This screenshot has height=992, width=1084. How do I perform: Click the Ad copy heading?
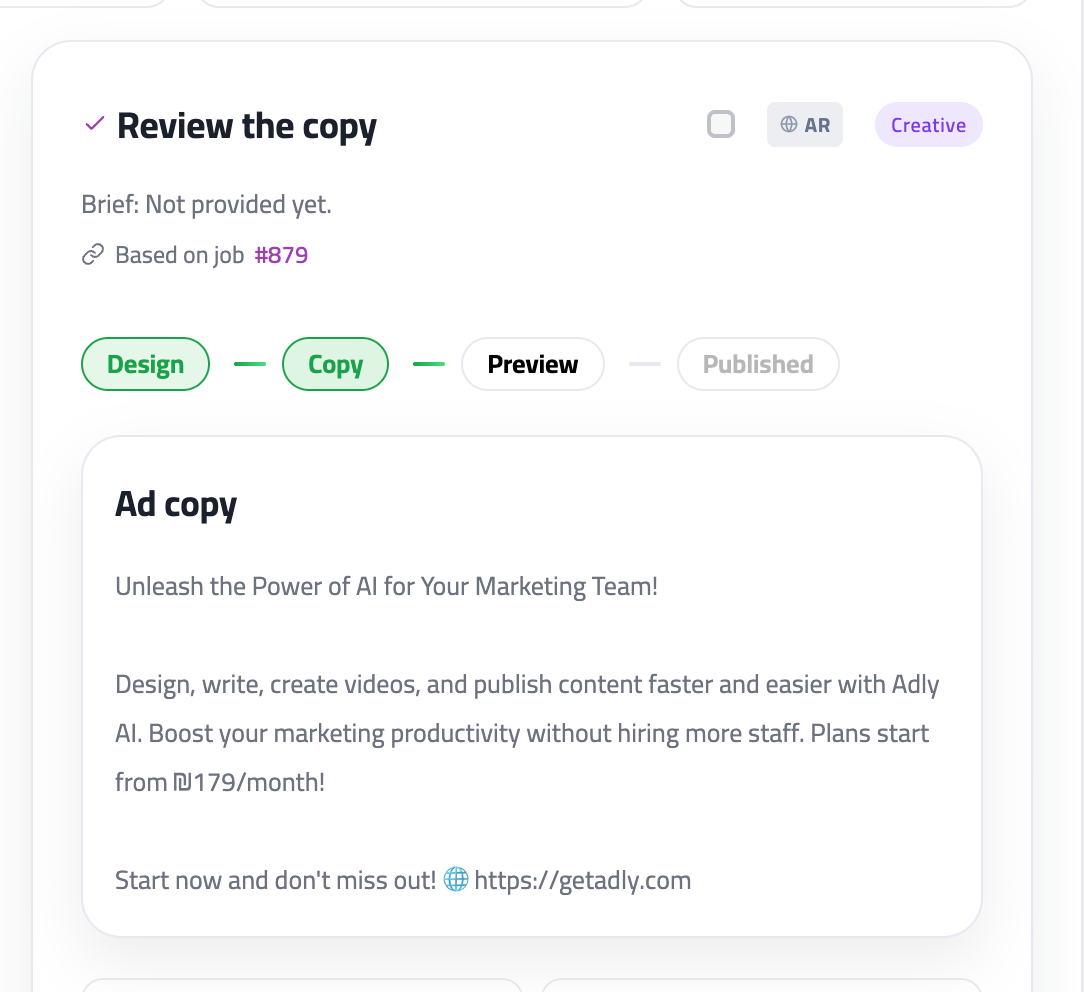click(176, 503)
